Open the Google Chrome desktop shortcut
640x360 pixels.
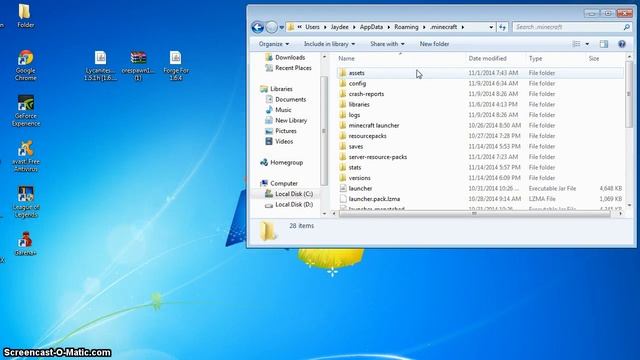tap(26, 65)
